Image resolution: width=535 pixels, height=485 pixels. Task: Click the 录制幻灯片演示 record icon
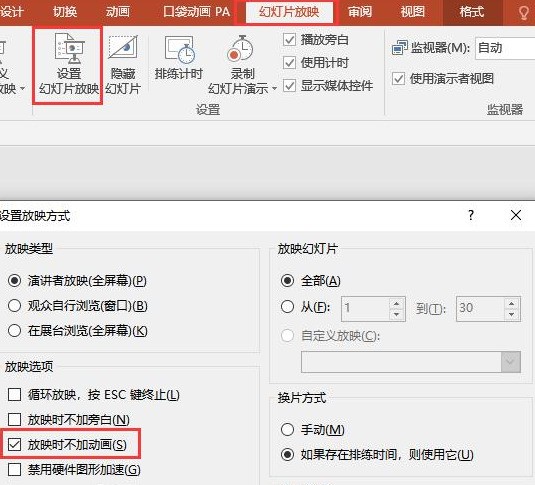coord(240,49)
